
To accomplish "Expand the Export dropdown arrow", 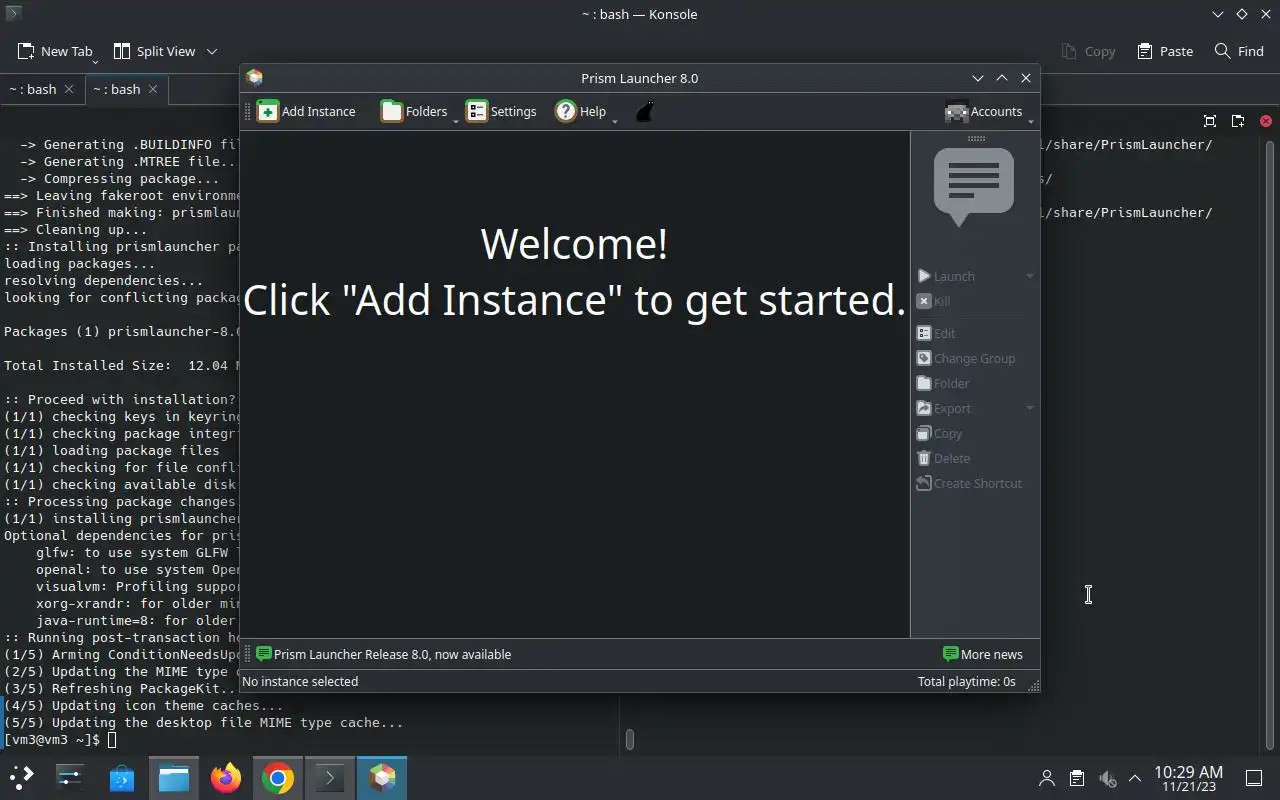I will [1029, 408].
